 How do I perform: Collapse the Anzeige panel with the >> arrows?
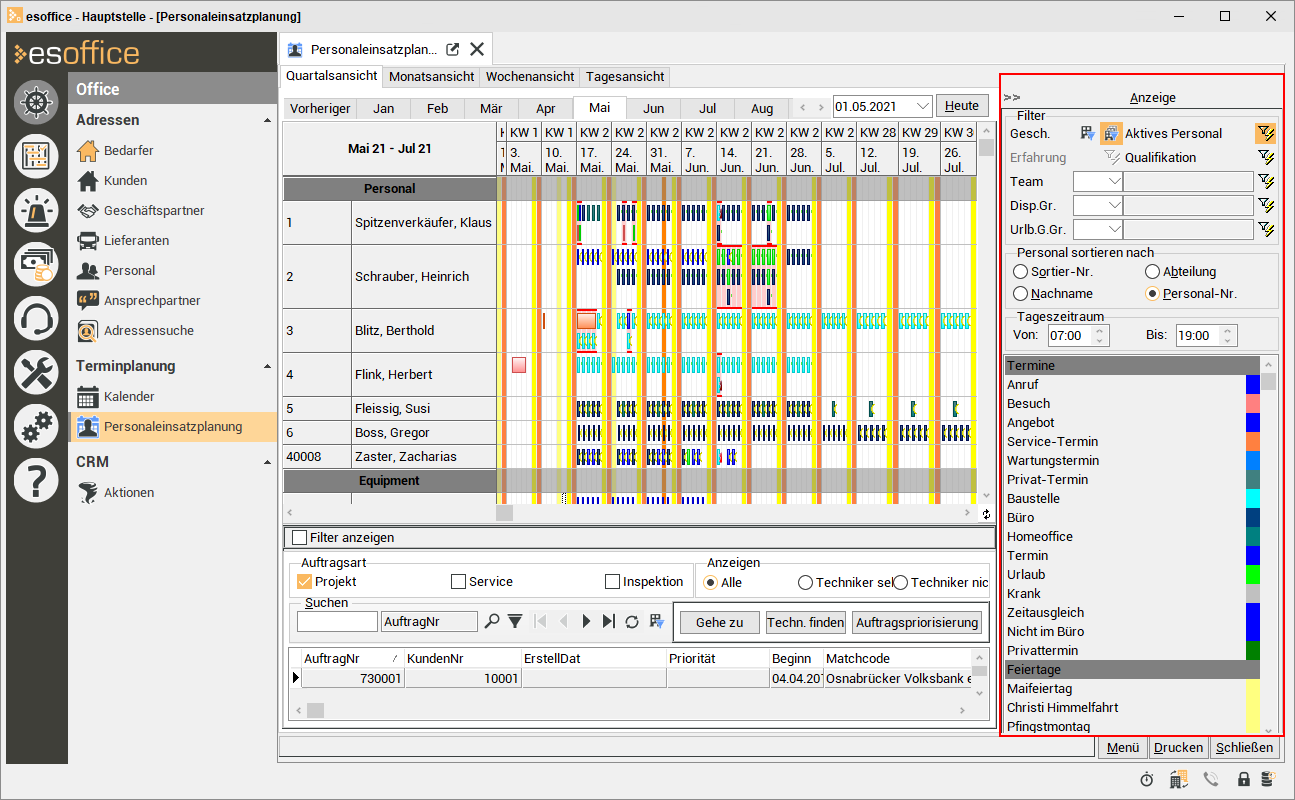pos(1012,98)
